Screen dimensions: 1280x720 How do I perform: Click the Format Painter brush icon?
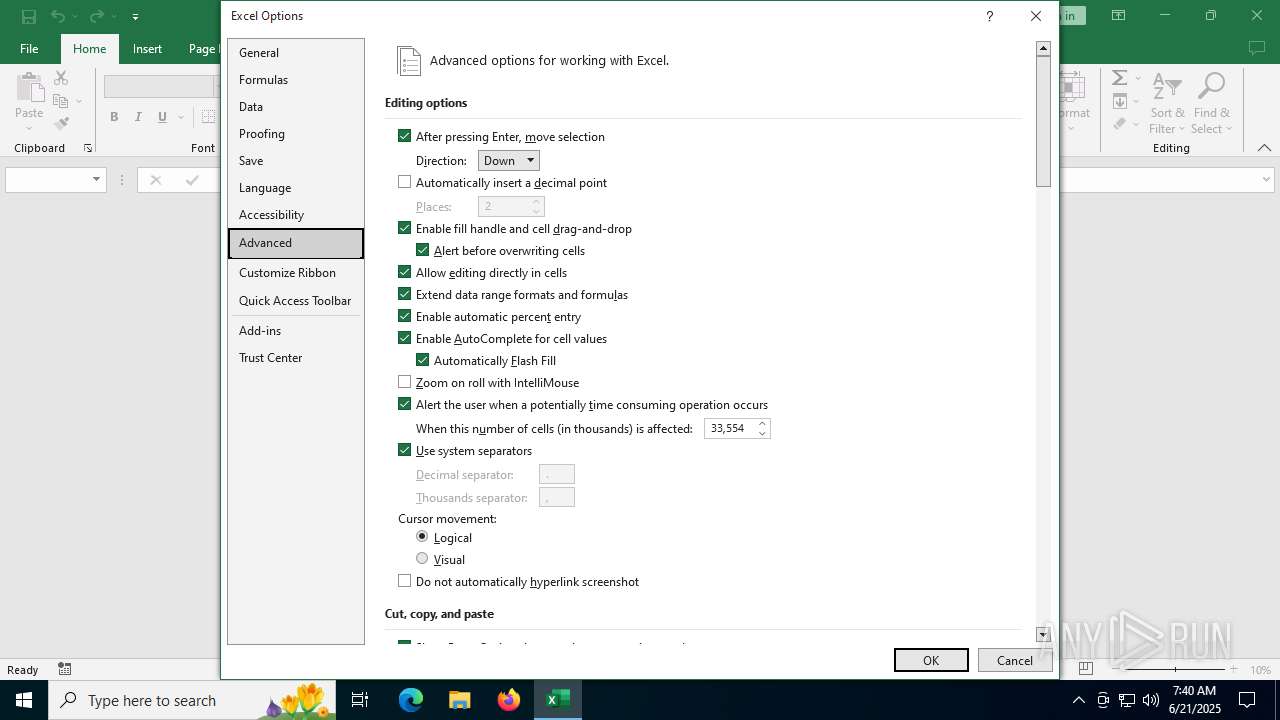(61, 124)
